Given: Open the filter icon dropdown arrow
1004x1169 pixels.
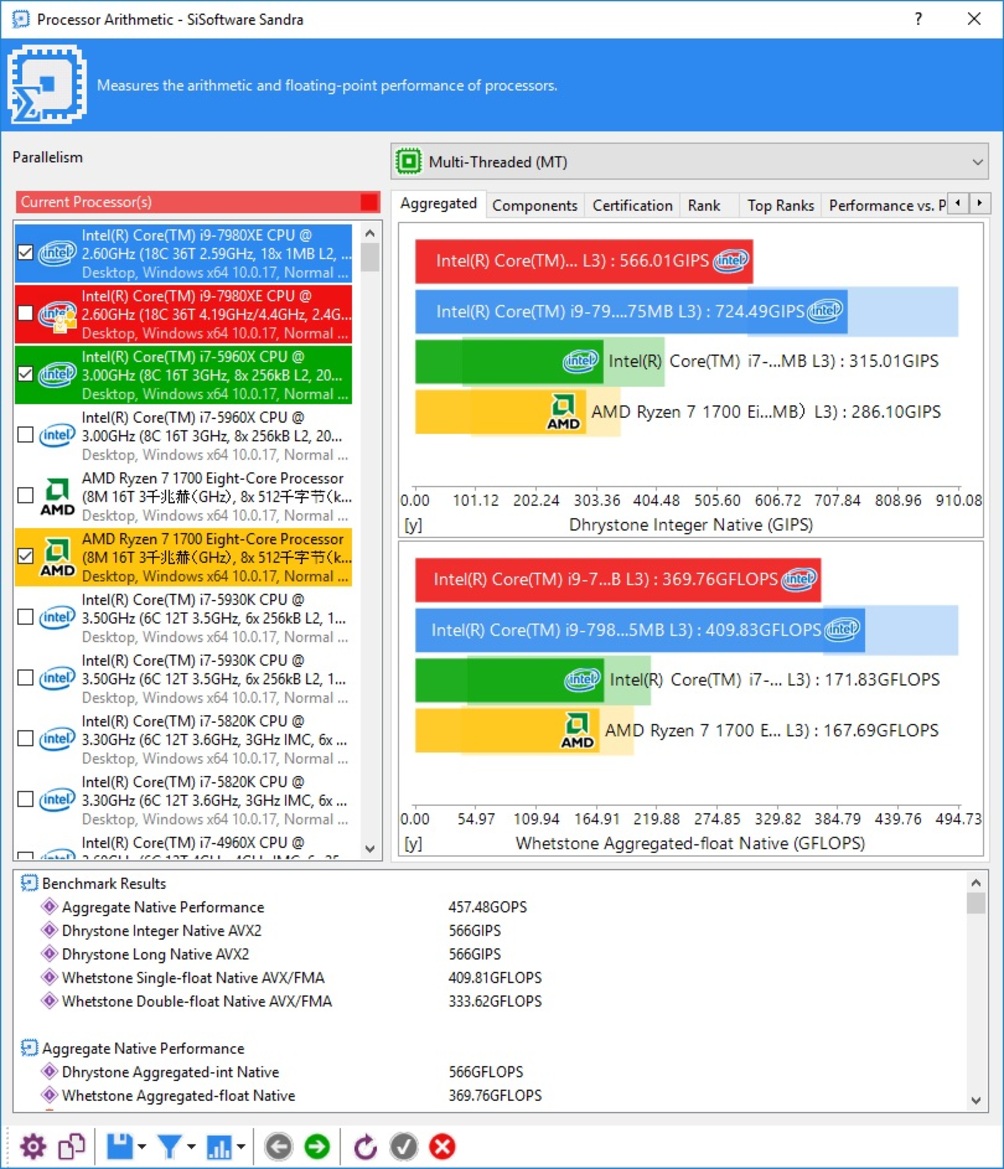Looking at the screenshot, I should pos(191,1147).
